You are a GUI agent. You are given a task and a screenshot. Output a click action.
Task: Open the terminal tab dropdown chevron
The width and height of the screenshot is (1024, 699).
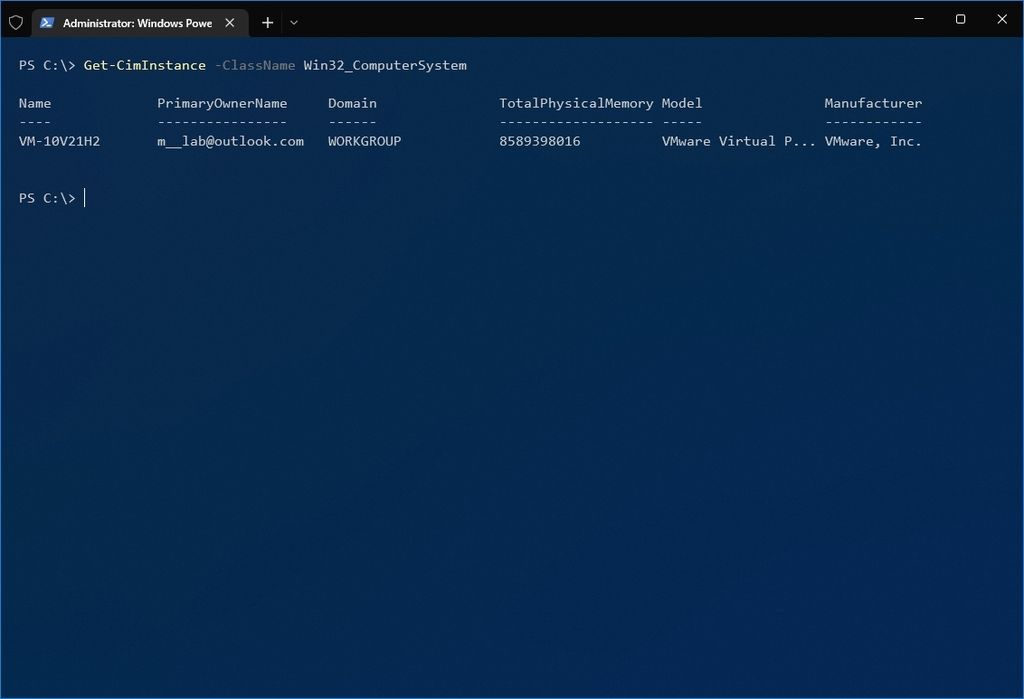tap(293, 22)
